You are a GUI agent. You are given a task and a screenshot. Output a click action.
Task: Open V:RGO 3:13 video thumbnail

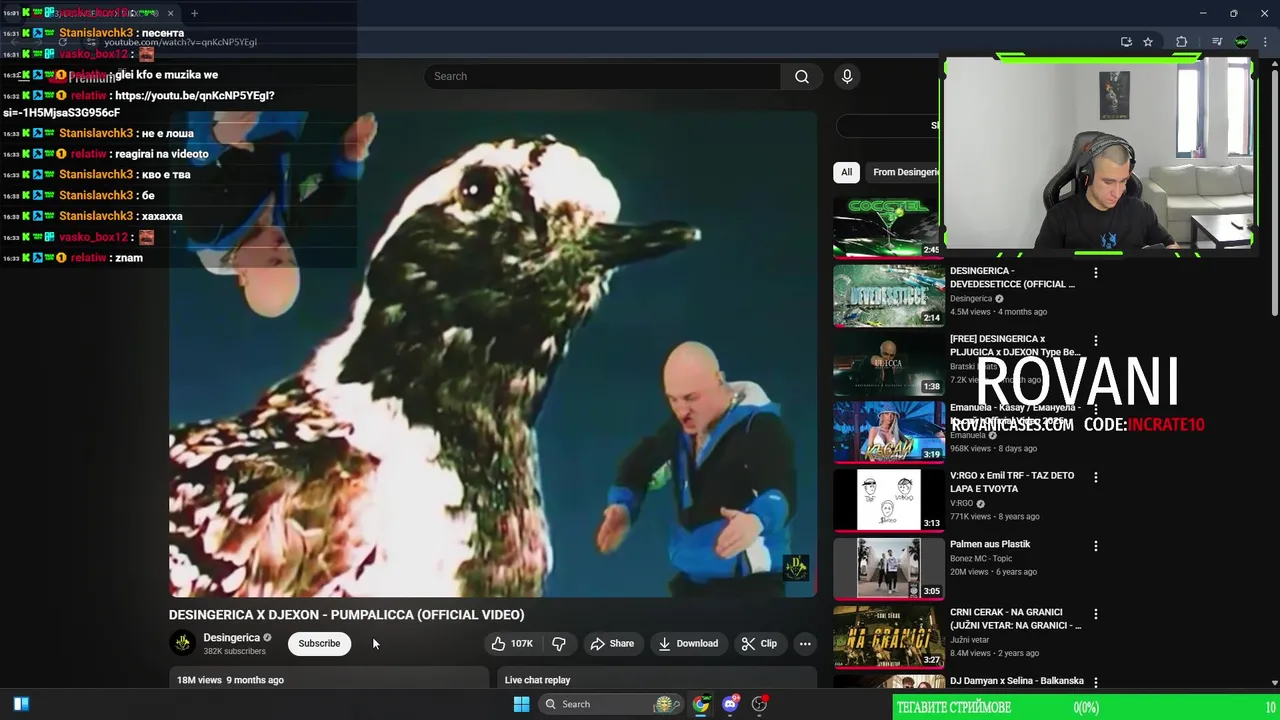tap(888, 499)
